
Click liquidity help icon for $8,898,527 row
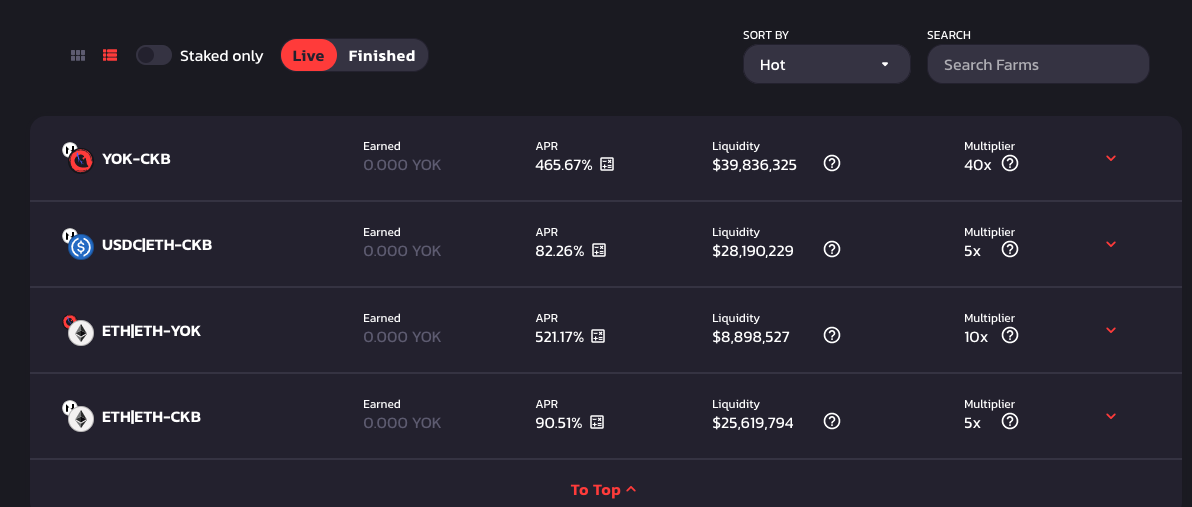(x=832, y=334)
